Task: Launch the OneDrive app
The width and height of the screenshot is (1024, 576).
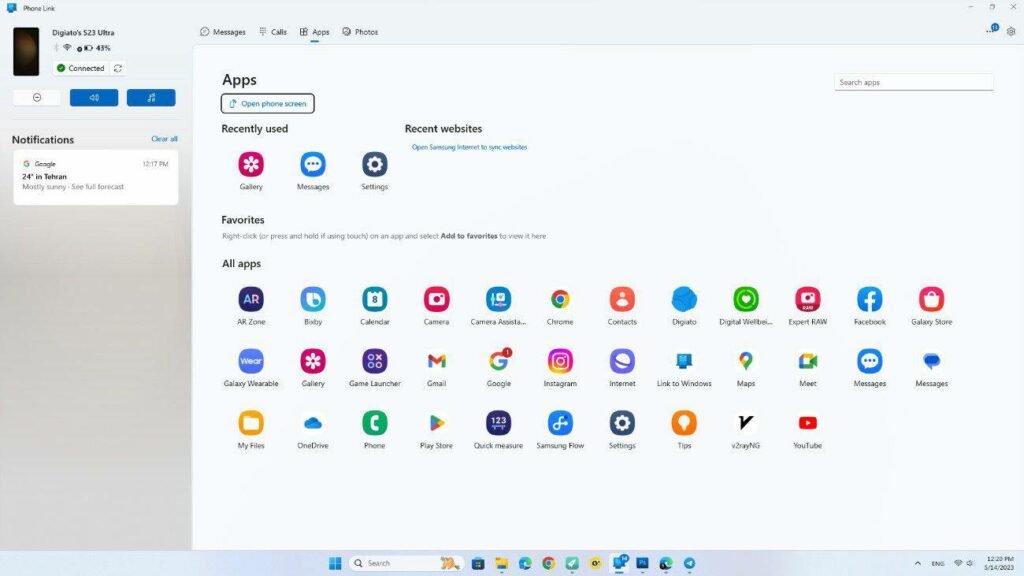Action: (313, 423)
